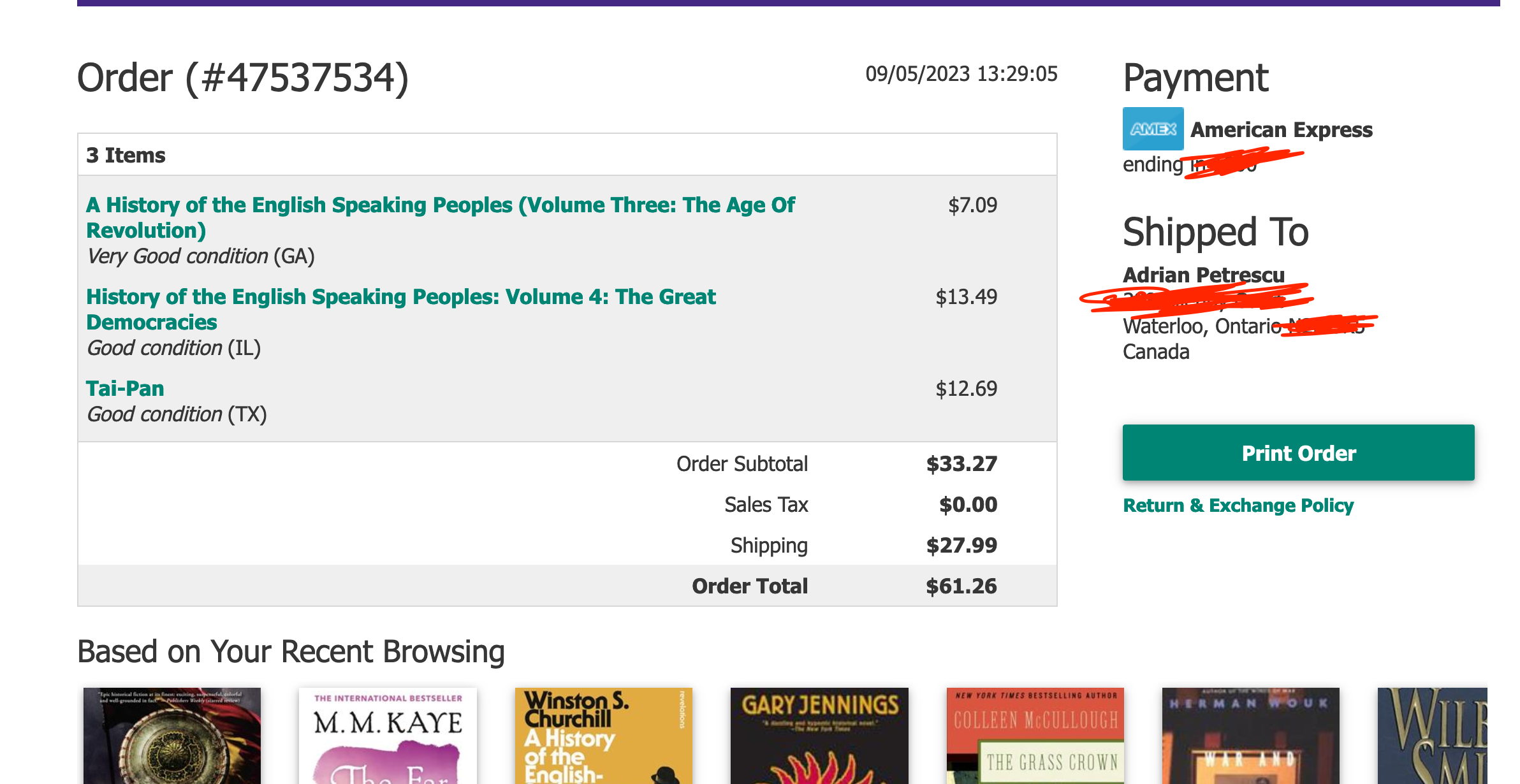Click the order date 09/05/2023 timestamp
The image size is (1520, 784).
pyautogui.click(x=961, y=74)
